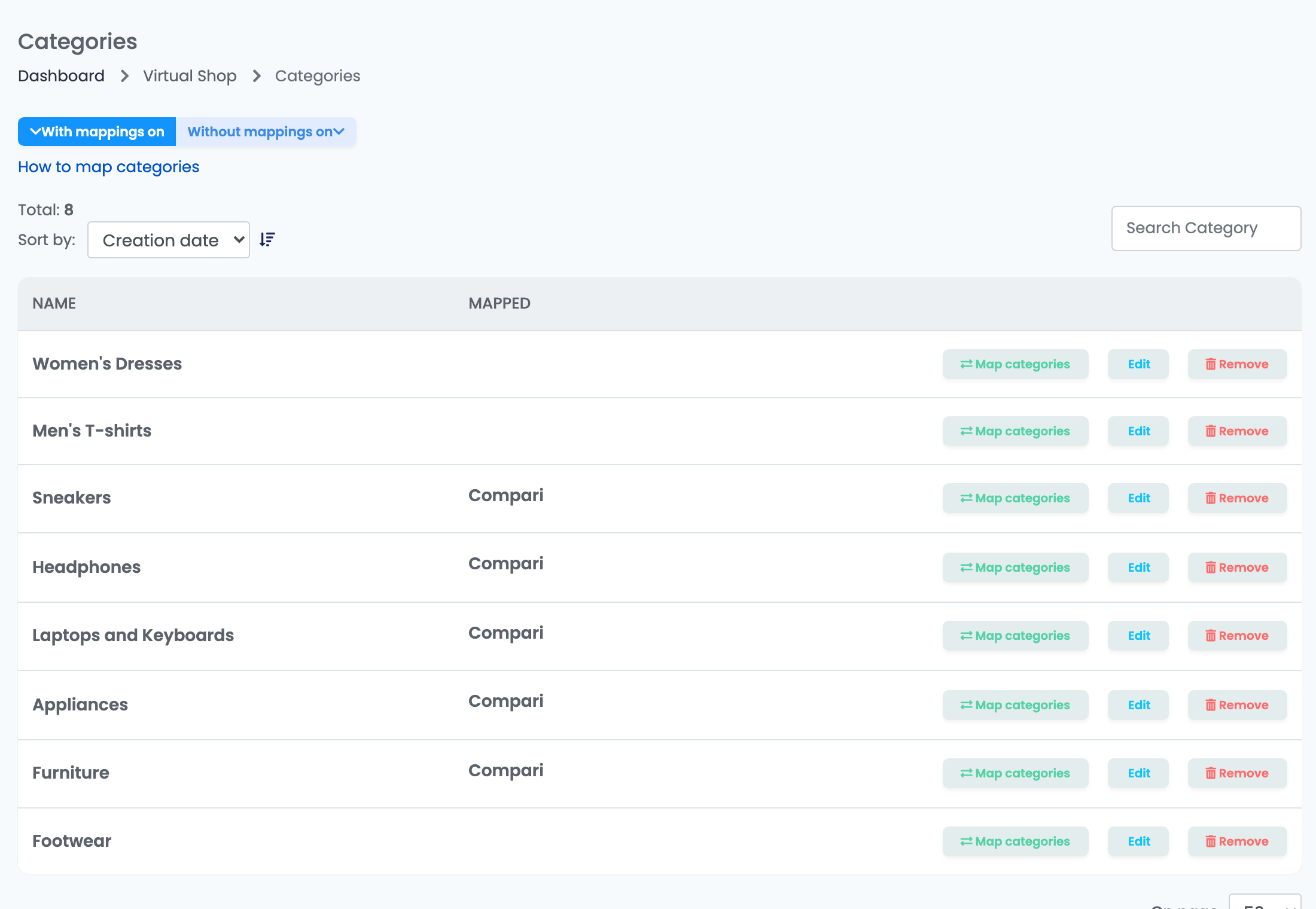Map categories for Appliances row
Screen dimensions: 1316x909
(1015, 705)
